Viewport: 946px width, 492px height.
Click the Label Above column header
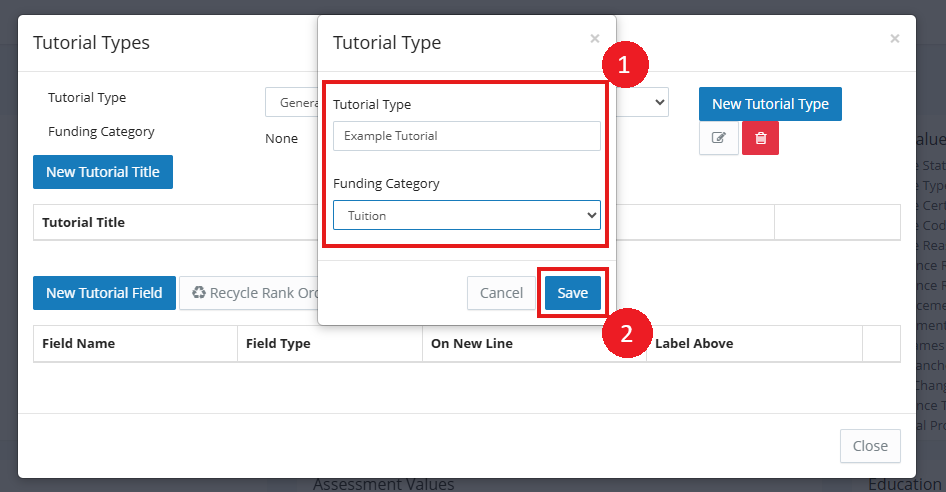pos(694,343)
